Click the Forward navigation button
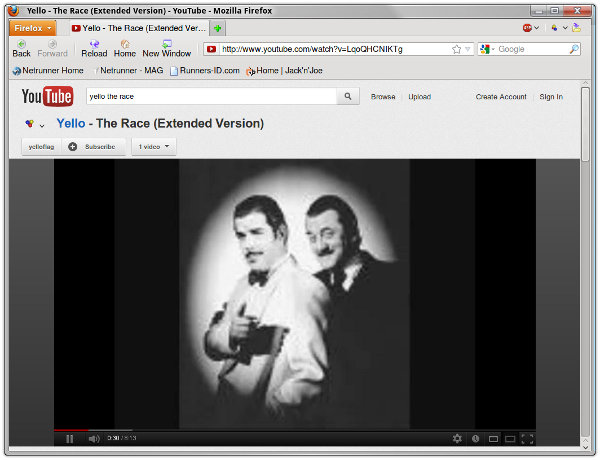This screenshot has height=460, width=600. coord(52,49)
